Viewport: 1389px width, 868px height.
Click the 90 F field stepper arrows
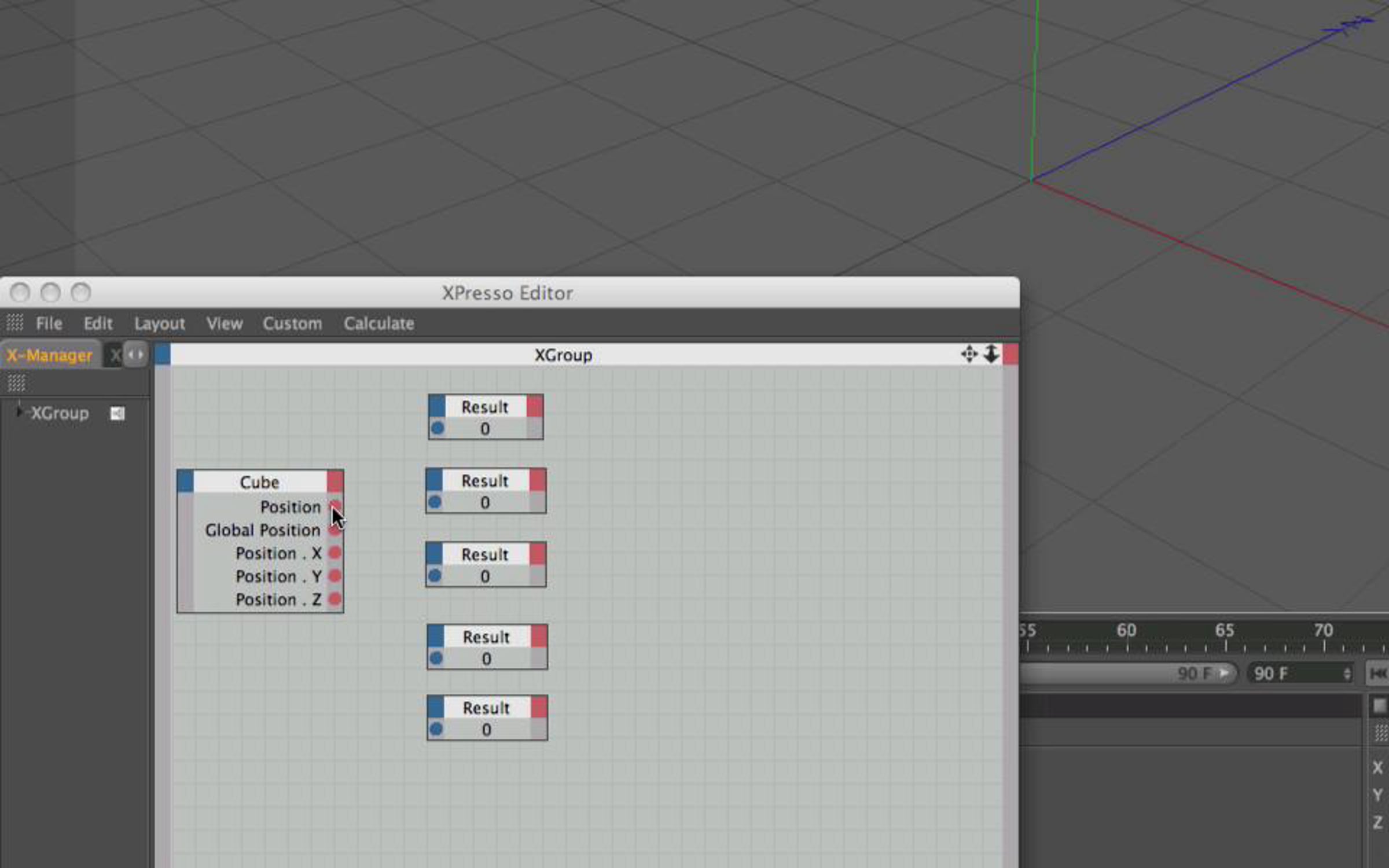[x=1347, y=674]
